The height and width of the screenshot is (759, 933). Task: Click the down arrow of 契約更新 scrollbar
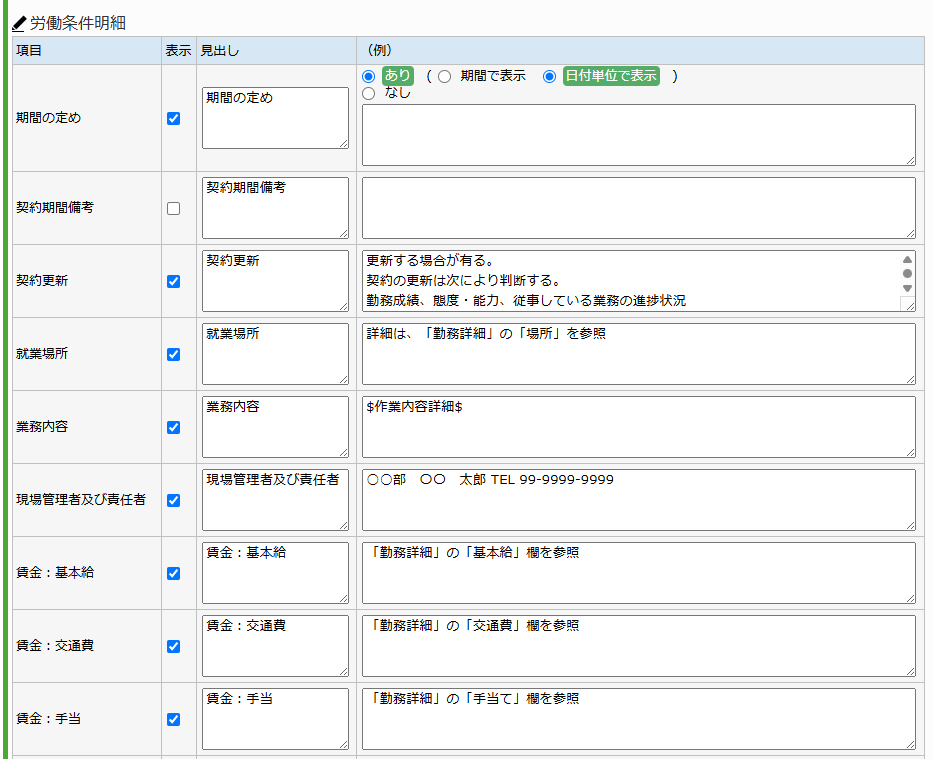click(x=907, y=288)
